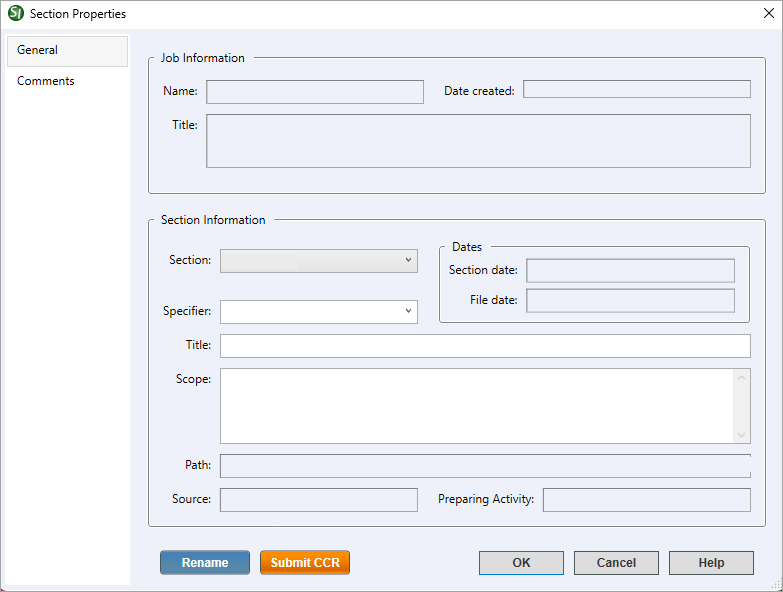
Task: Open Help for this dialog
Action: (711, 563)
